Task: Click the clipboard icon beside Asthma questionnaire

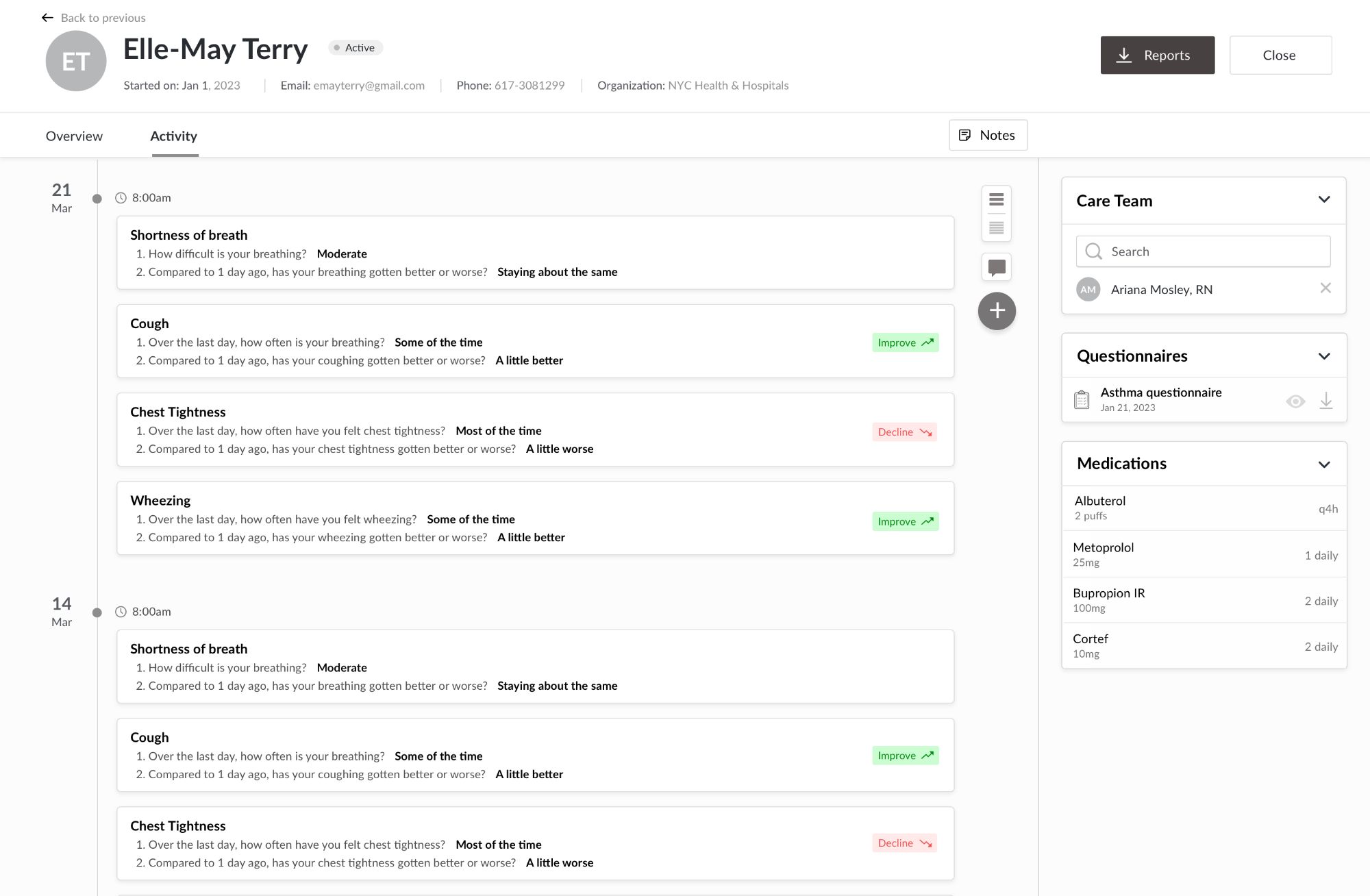Action: (1082, 399)
